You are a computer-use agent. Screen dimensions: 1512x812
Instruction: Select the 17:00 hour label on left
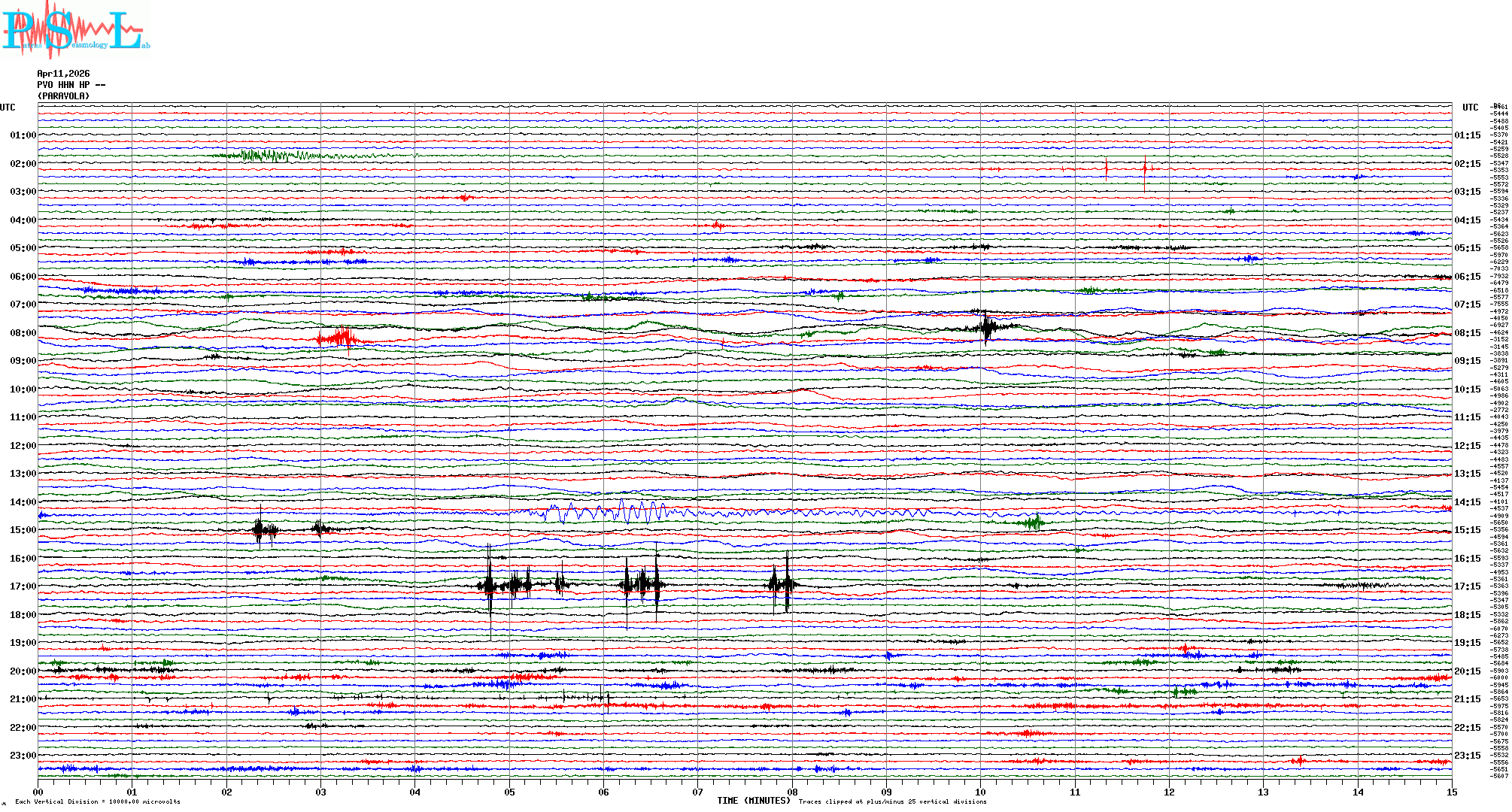[x=23, y=586]
